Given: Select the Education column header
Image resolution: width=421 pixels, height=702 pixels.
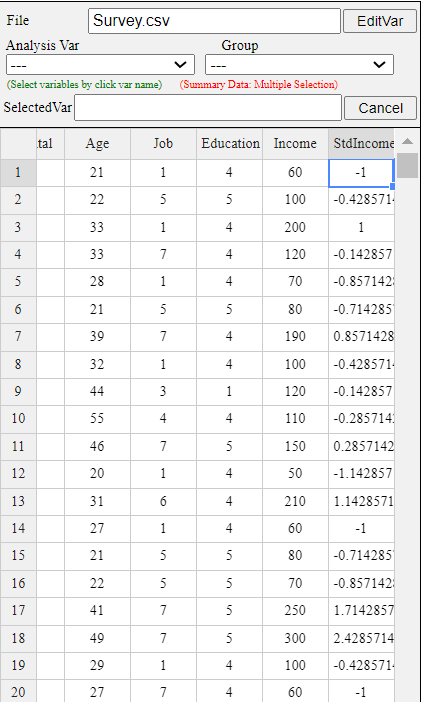Looking at the screenshot, I should pyautogui.click(x=229, y=144).
